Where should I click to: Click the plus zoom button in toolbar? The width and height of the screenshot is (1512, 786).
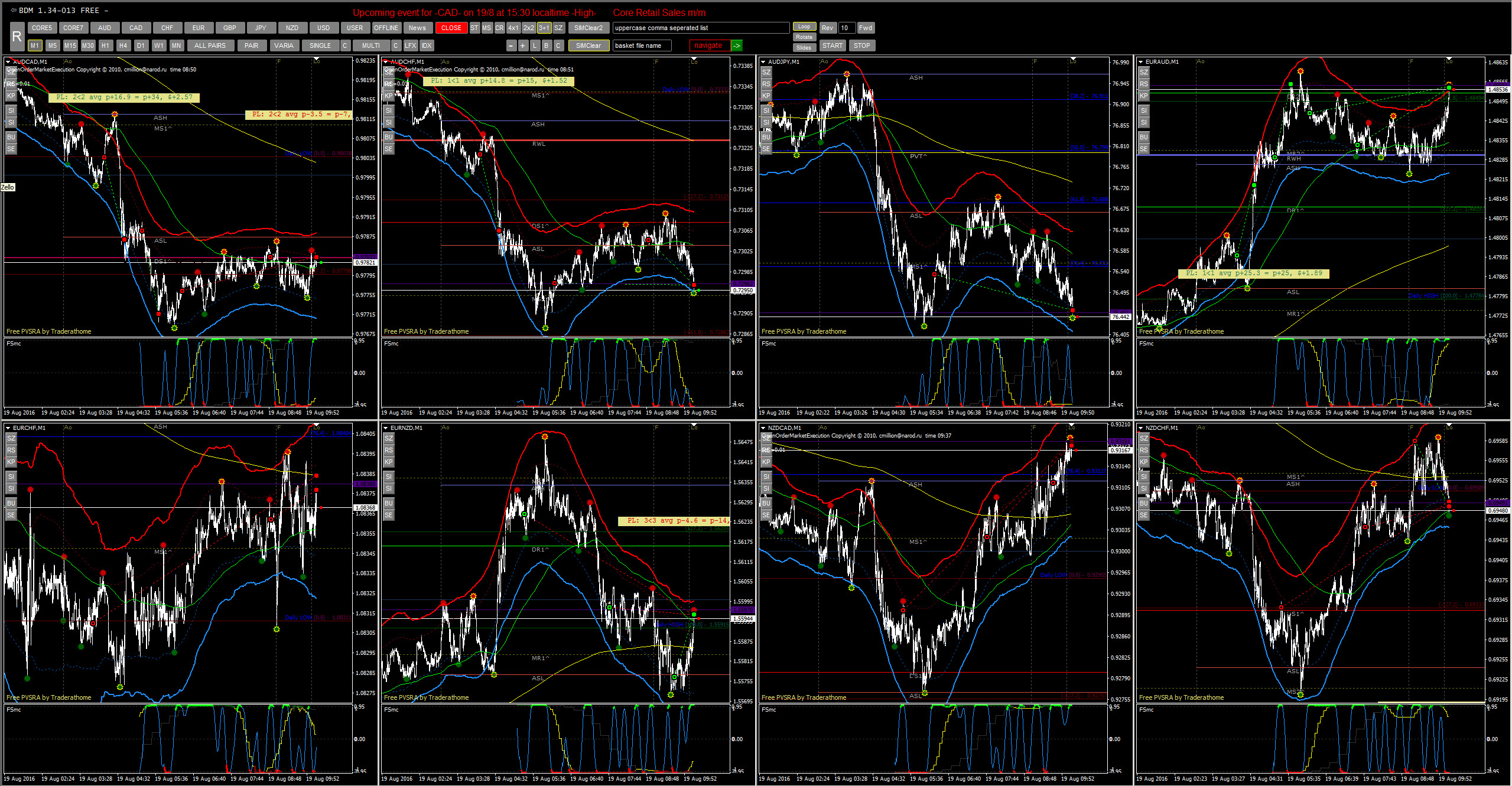[x=523, y=45]
